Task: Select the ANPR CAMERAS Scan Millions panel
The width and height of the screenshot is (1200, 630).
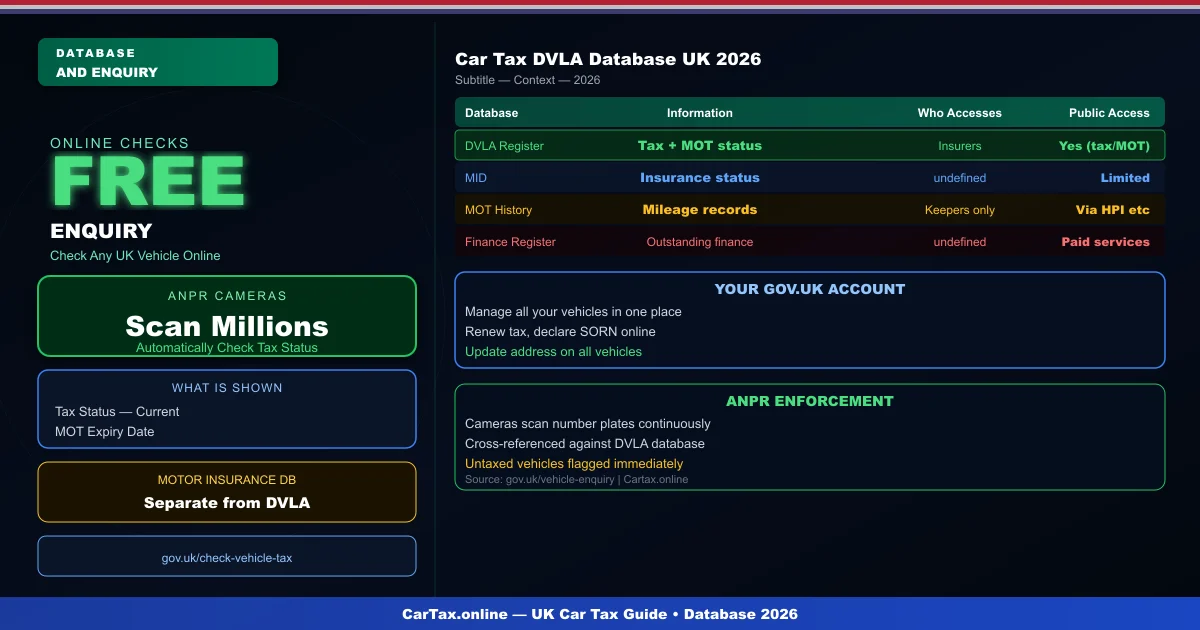Action: 226,316
